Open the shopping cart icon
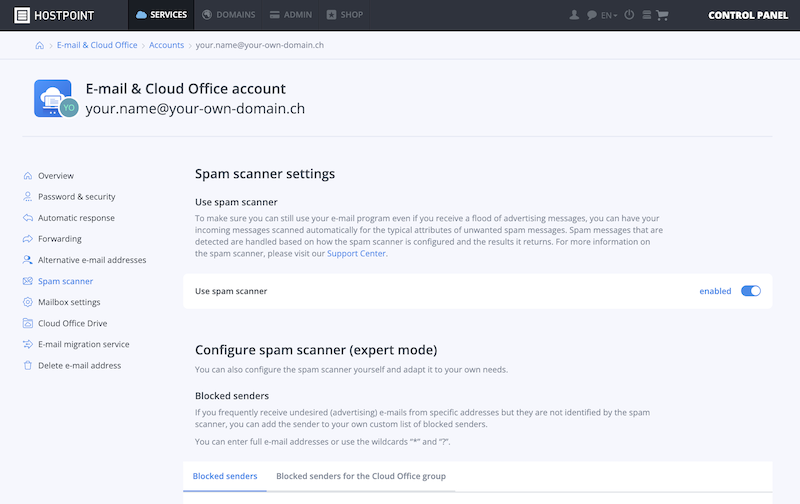This screenshot has height=504, width=800. 662,15
